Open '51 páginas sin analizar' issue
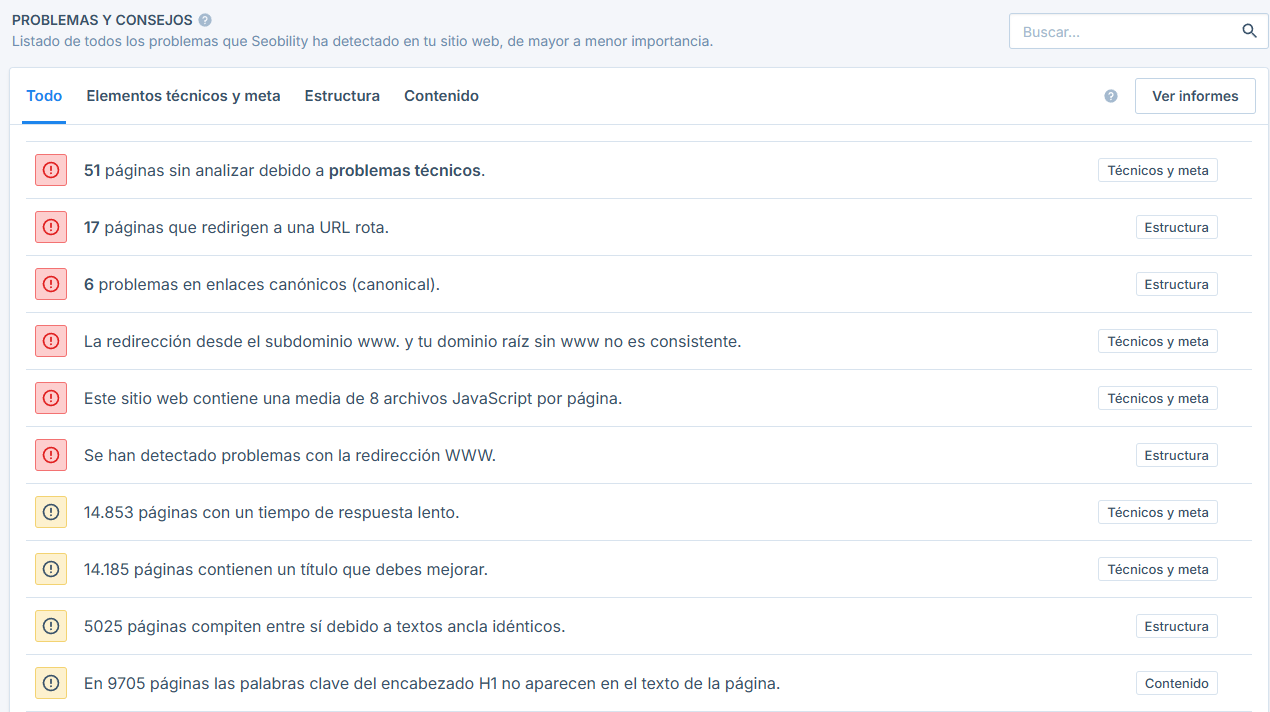The width and height of the screenshot is (1270, 712). 284,170
